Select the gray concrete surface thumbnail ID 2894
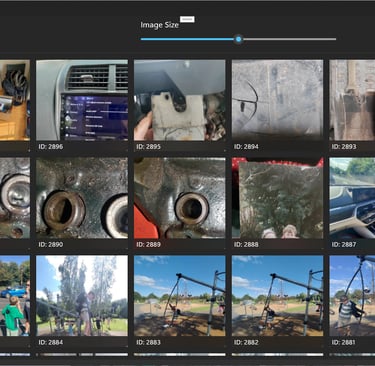Image resolution: width=375 pixels, height=366 pixels. pyautogui.click(x=277, y=100)
